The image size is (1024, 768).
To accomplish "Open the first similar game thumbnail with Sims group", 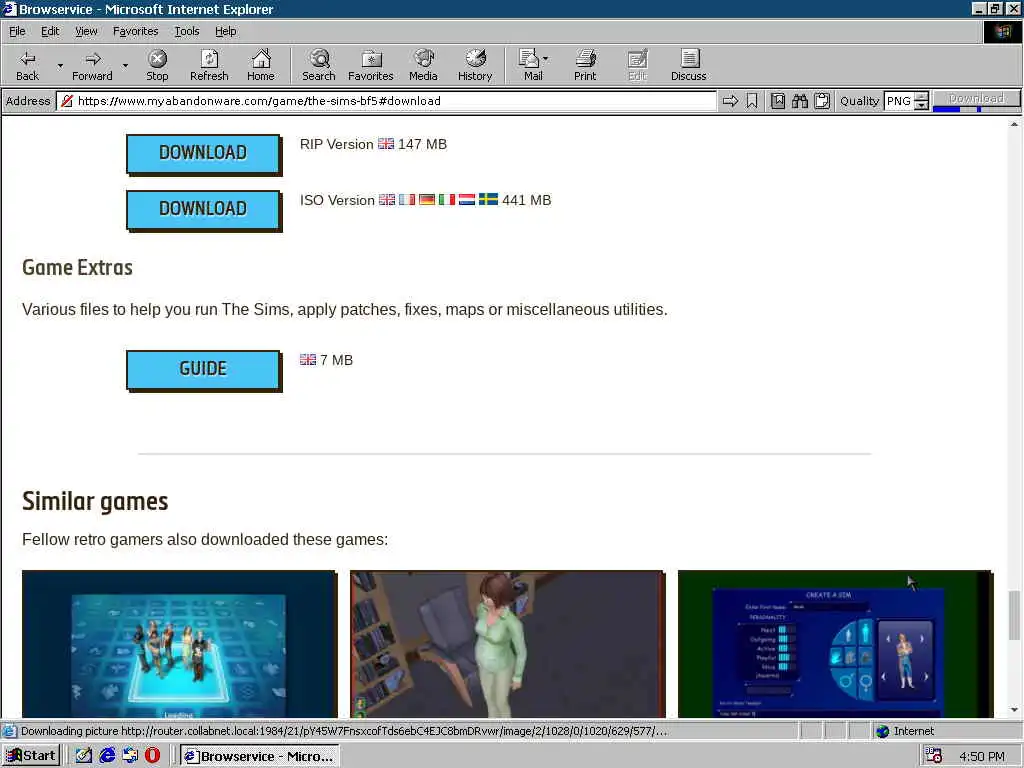I will (180, 644).
